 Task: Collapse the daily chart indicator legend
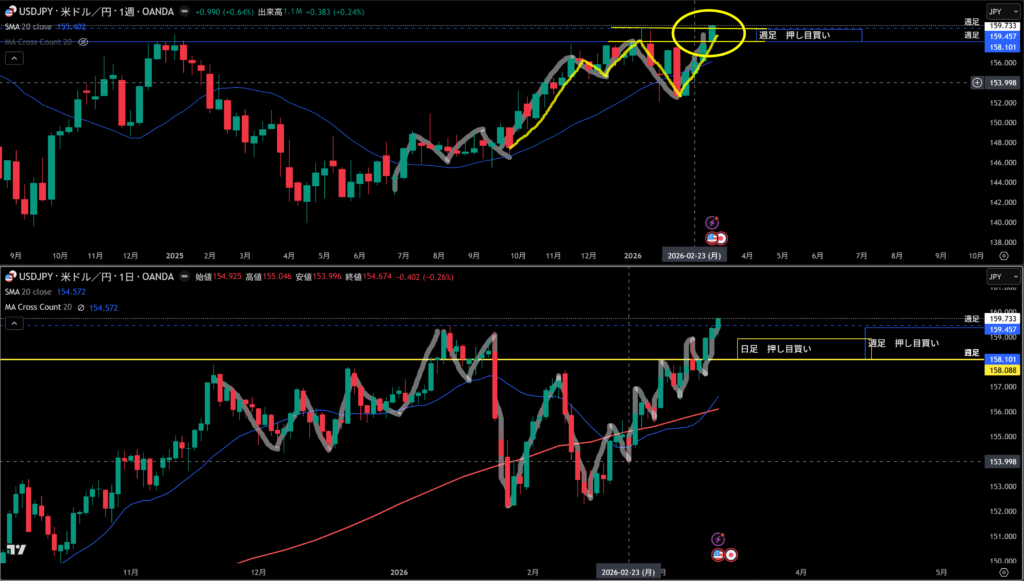click(x=14, y=324)
